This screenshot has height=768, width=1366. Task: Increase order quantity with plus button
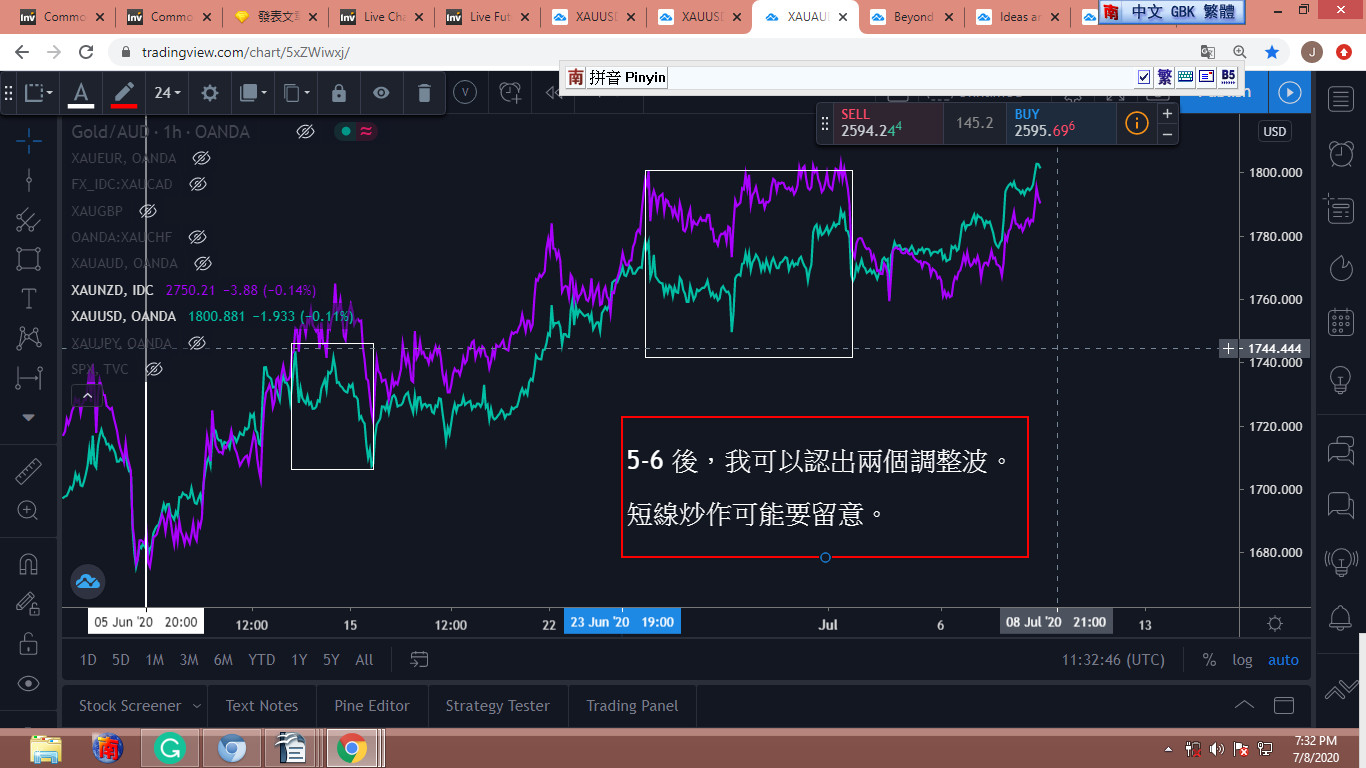point(1167,113)
